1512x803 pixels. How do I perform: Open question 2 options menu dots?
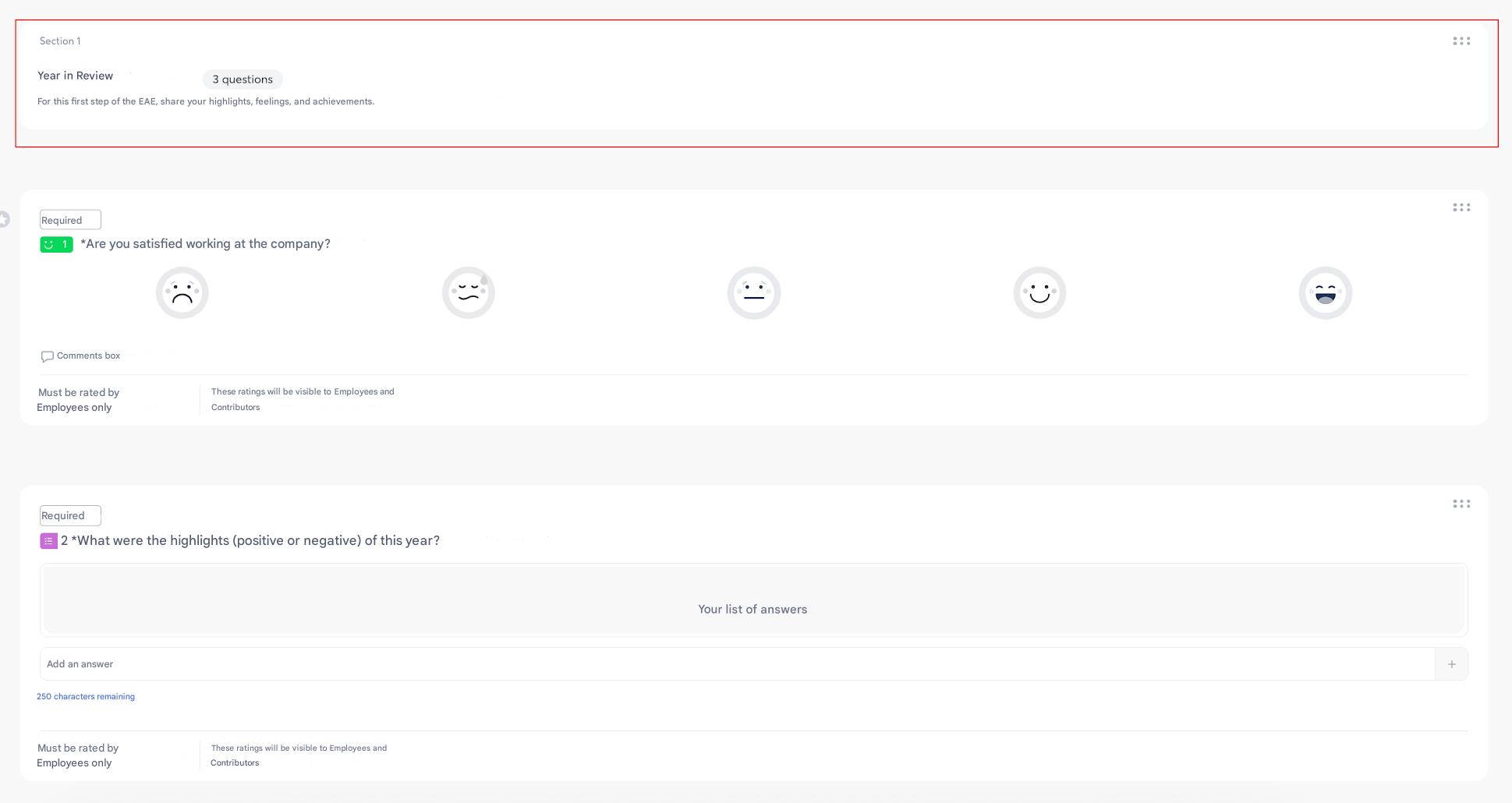(1461, 504)
